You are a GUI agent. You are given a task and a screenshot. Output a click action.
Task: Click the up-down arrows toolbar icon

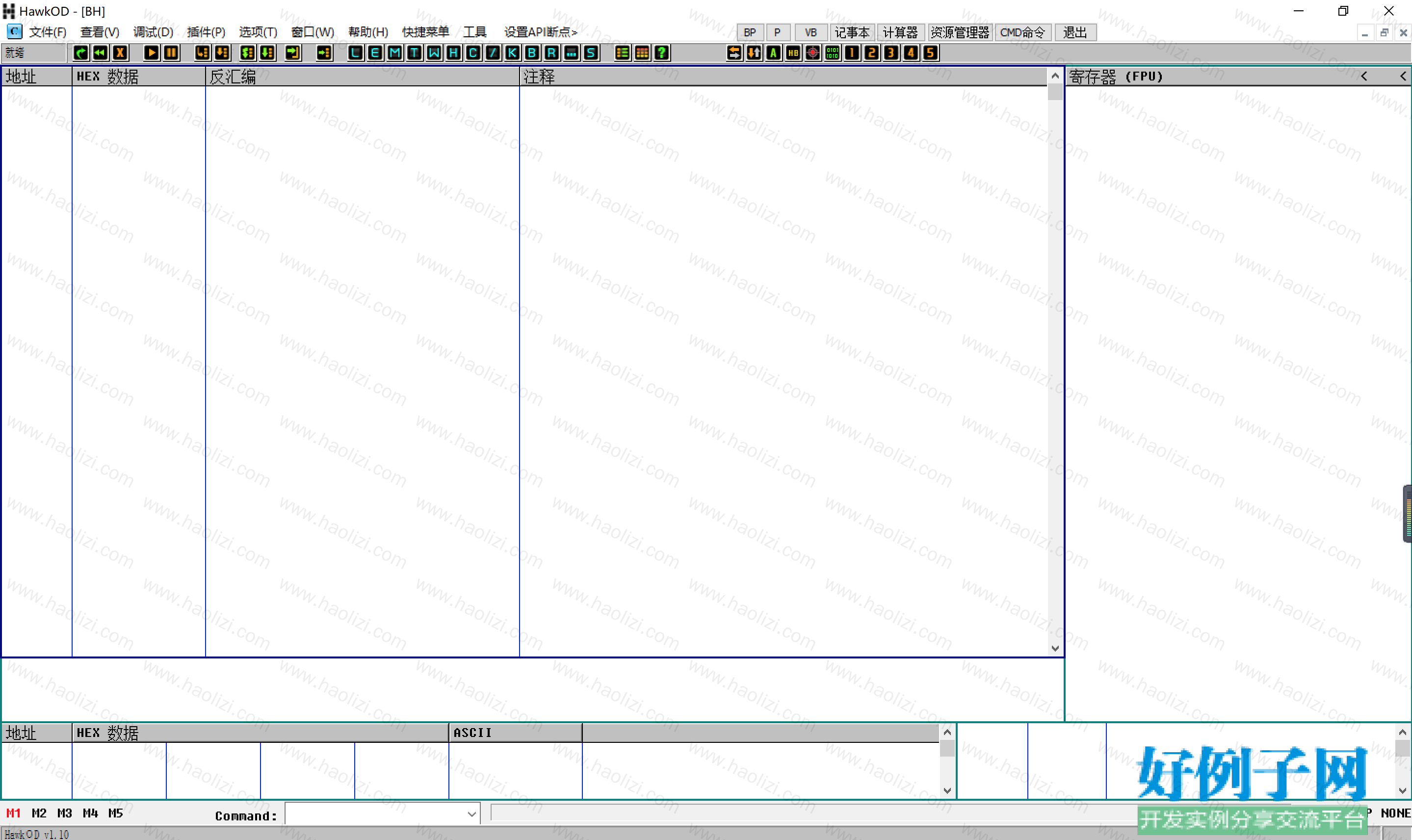[755, 53]
